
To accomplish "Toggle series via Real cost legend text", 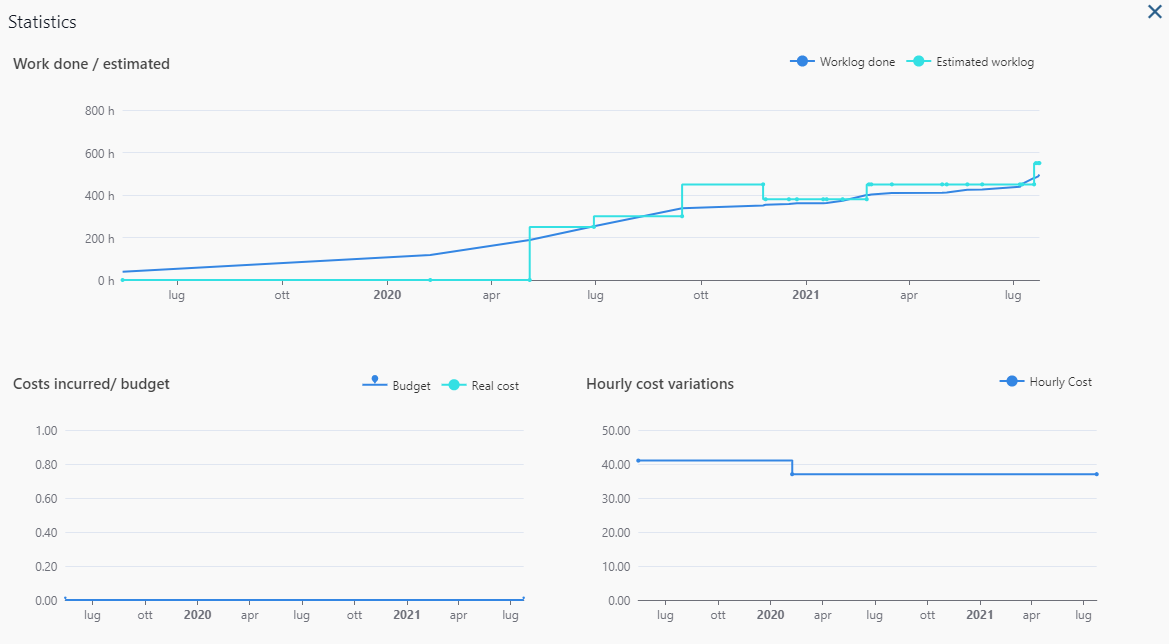I will 495,386.
